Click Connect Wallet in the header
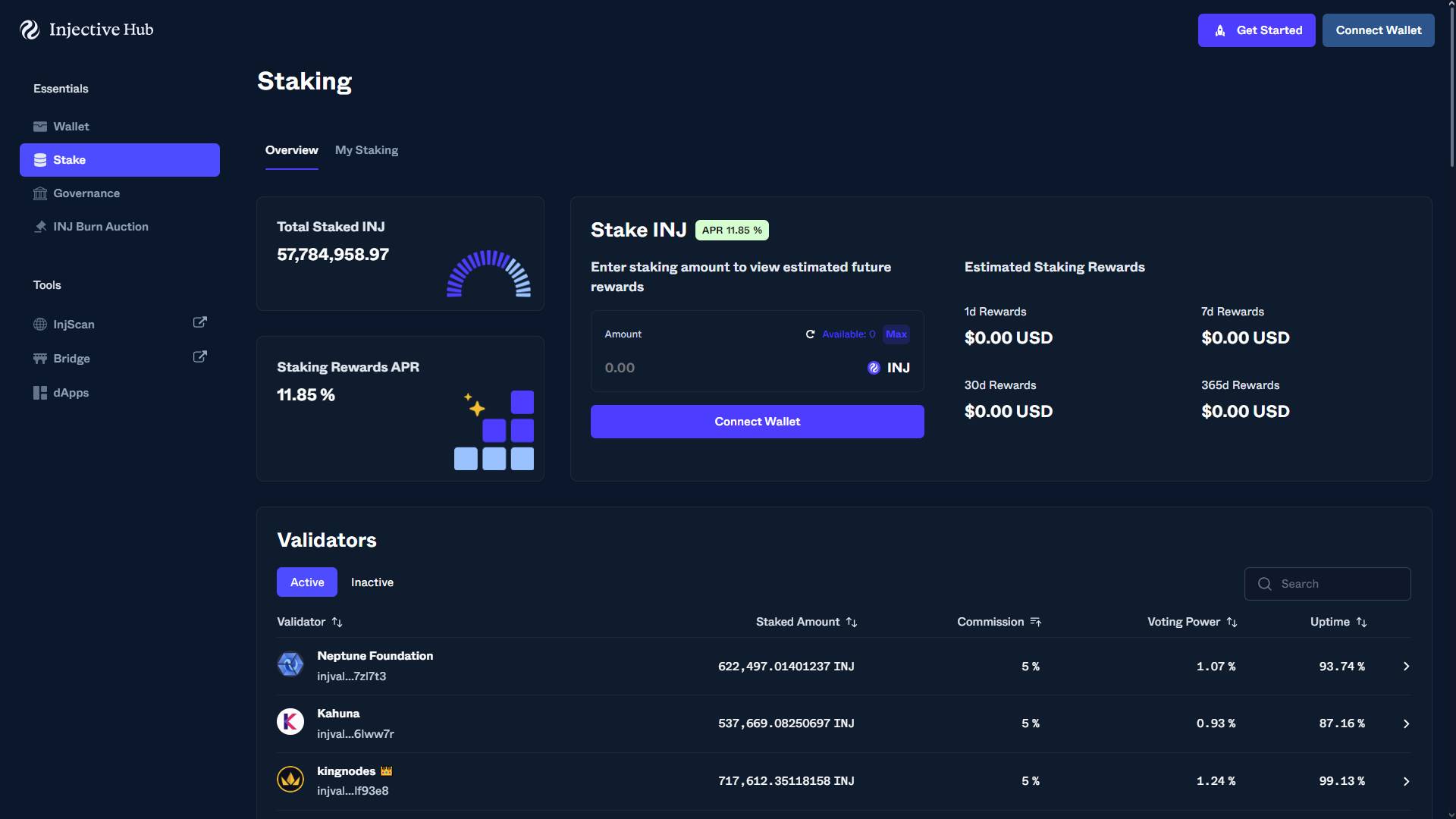 coord(1379,30)
